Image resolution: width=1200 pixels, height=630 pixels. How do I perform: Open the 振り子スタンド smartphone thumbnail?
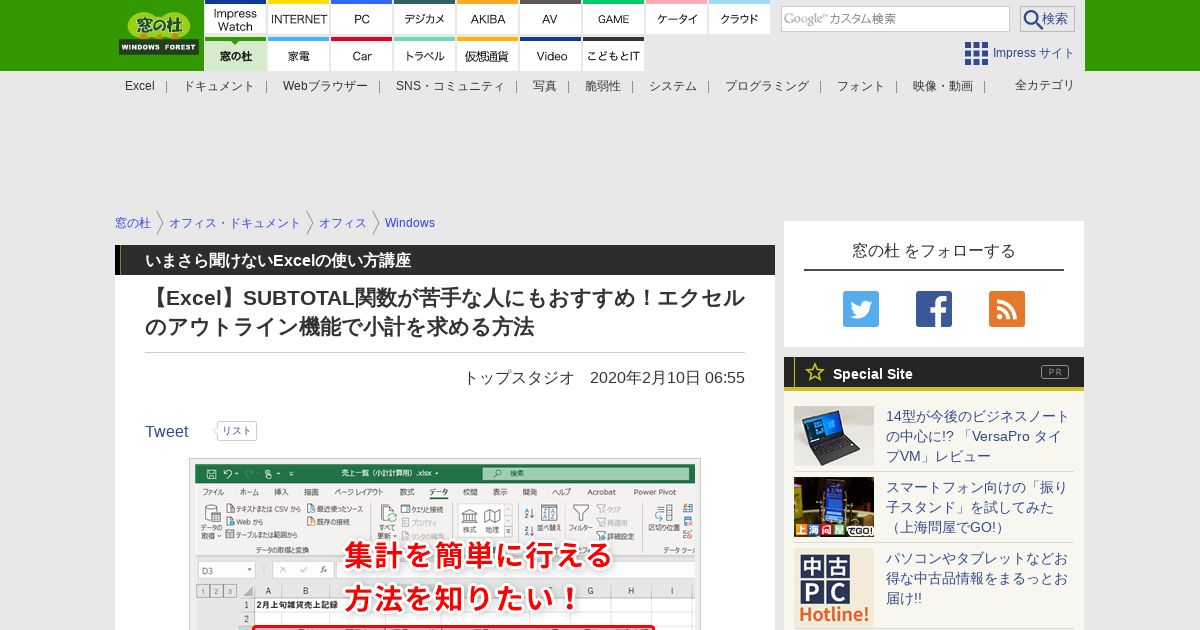pos(834,507)
